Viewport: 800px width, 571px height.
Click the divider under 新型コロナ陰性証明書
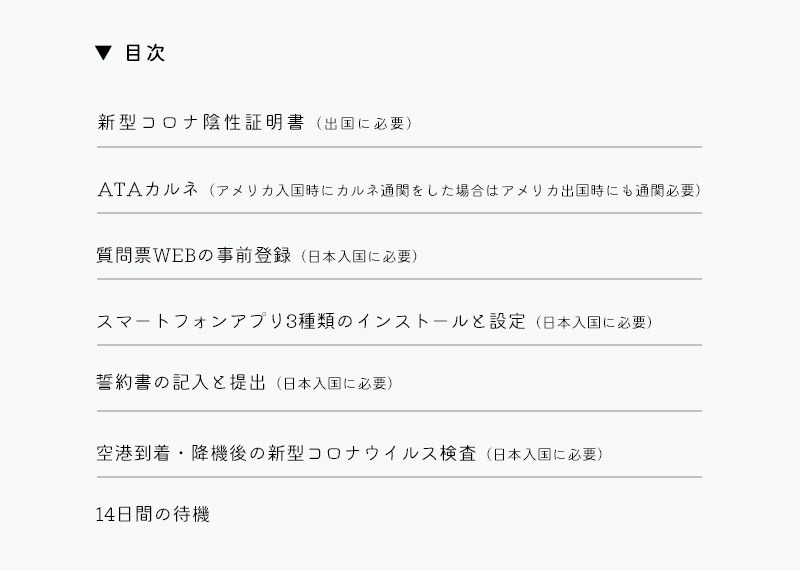click(399, 147)
